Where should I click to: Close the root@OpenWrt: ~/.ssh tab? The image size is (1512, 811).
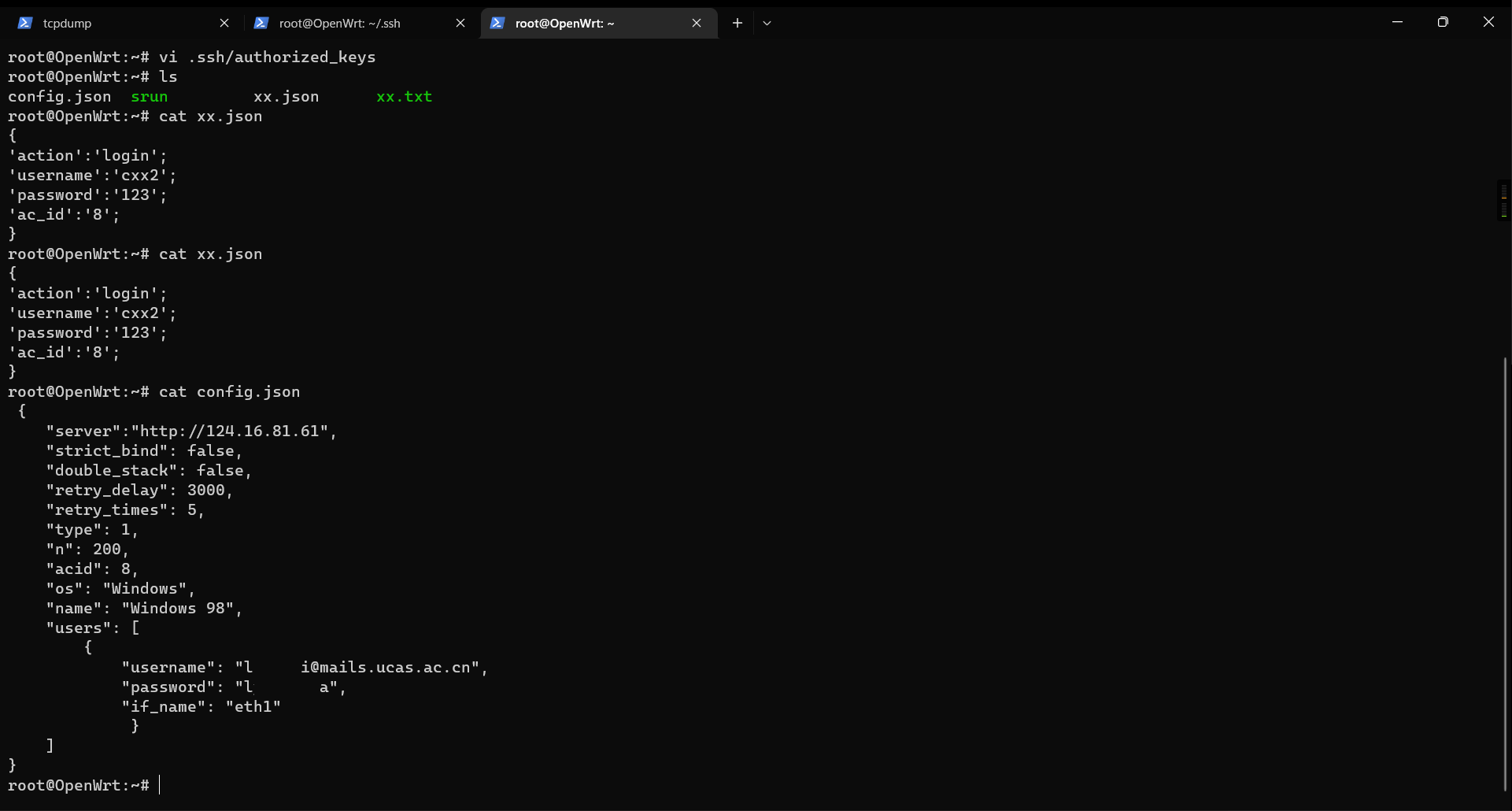coord(460,23)
